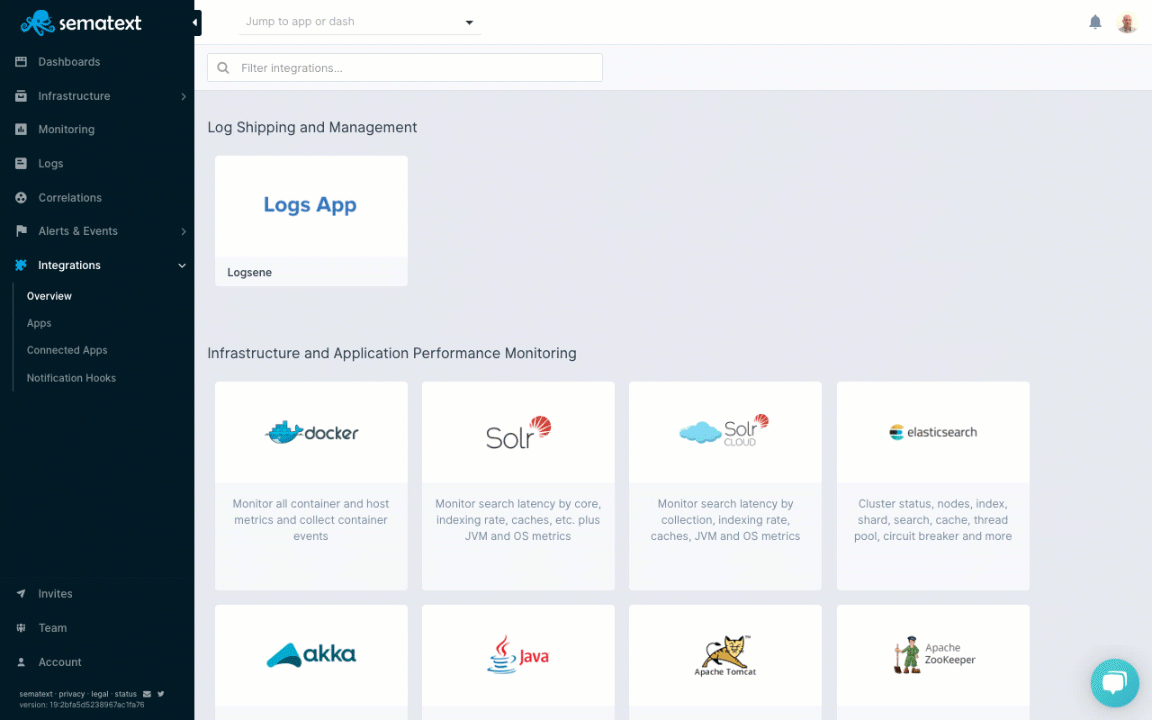Open notifications with the bell icon
The image size is (1152, 720).
tap(1095, 22)
